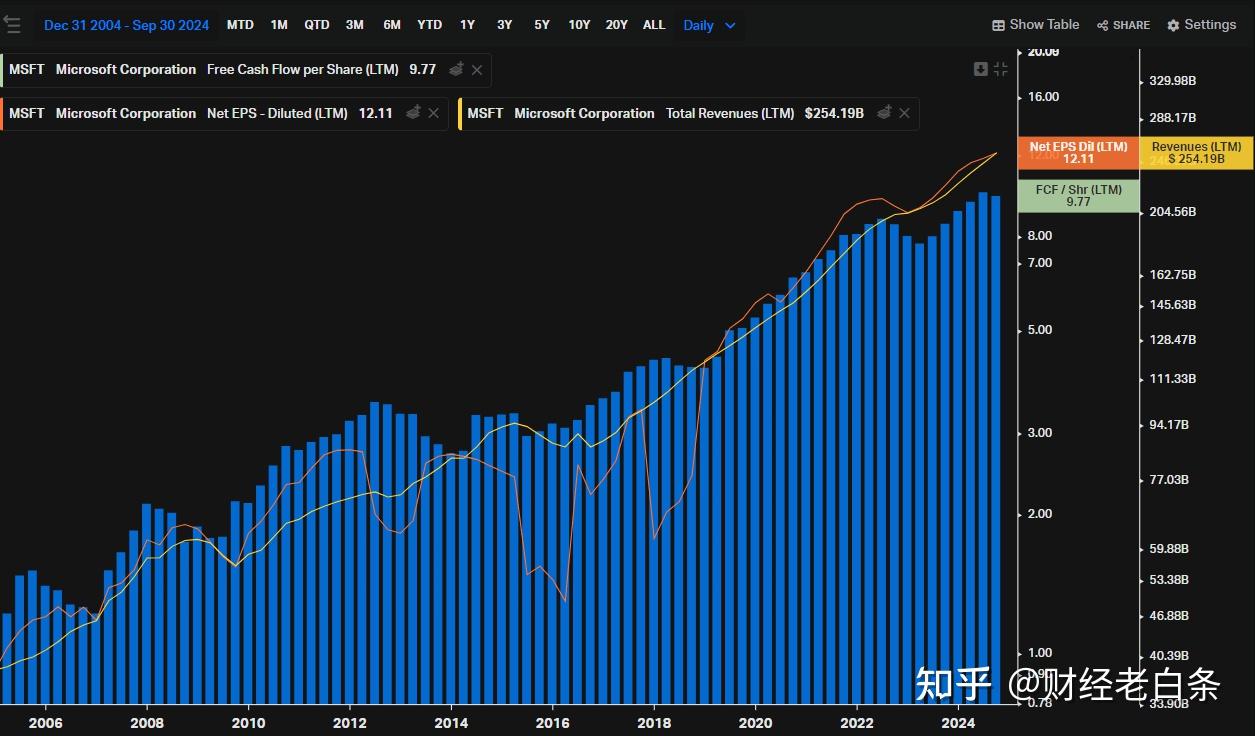Screen dimensions: 1255x736
Task: Click the green FCF / Shr axis label
Action: click(1078, 195)
